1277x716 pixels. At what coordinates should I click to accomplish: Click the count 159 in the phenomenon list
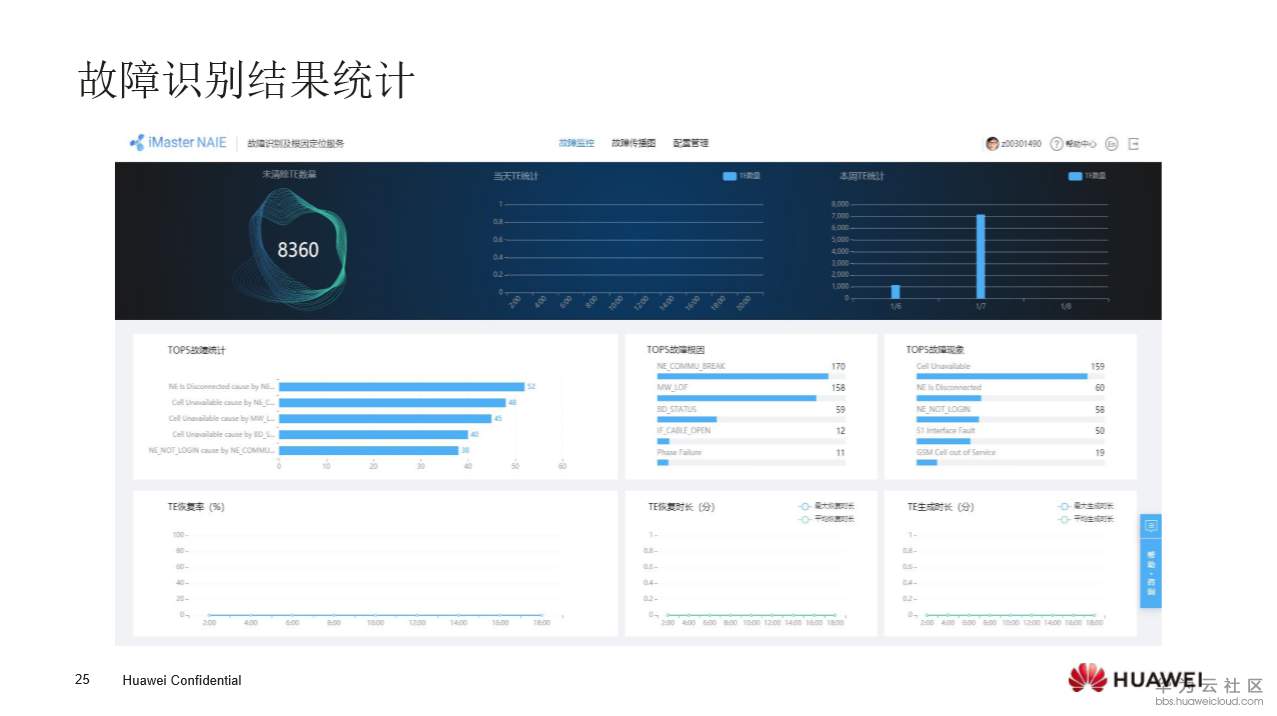pos(1097,367)
